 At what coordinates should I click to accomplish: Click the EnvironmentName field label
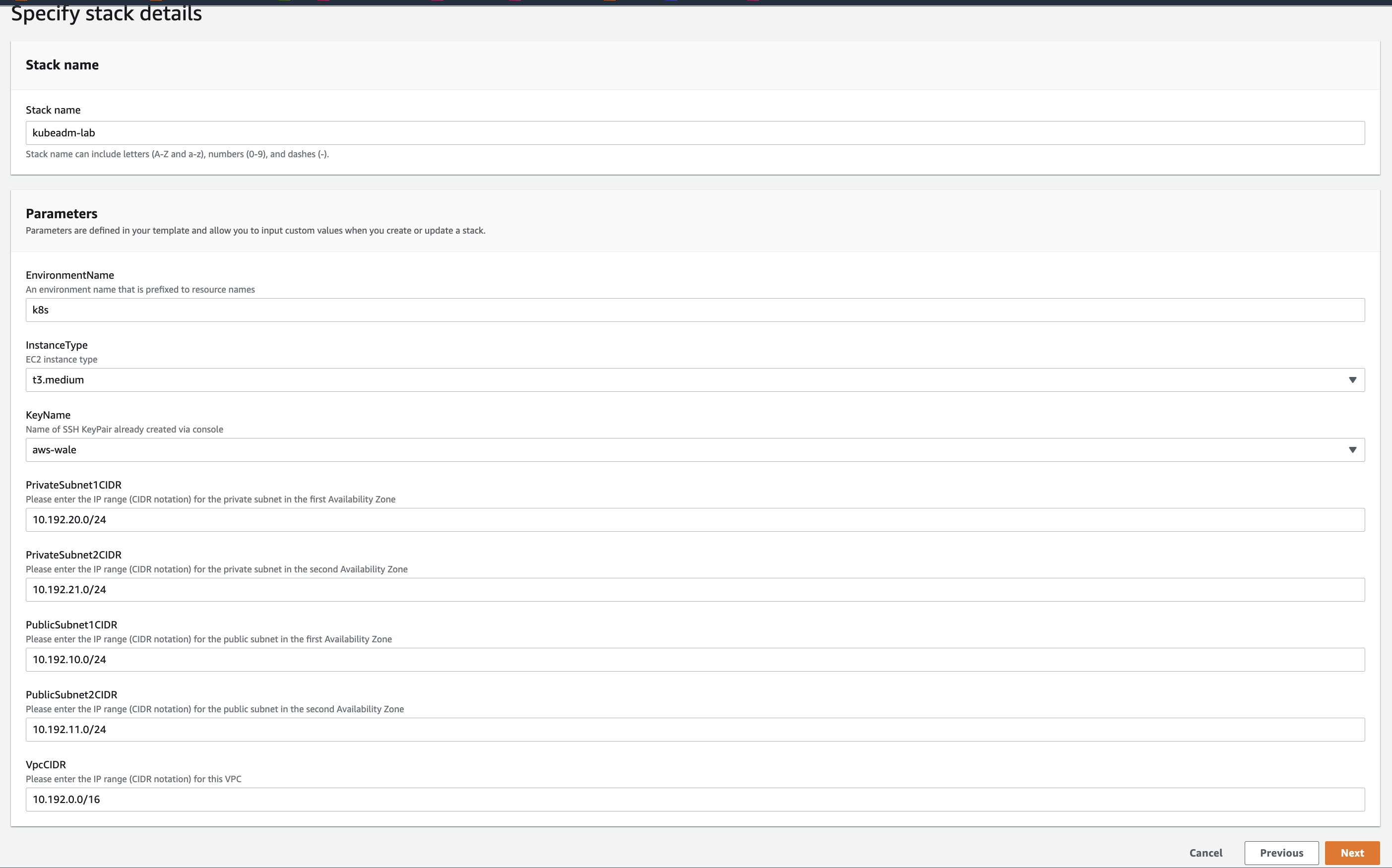70,275
